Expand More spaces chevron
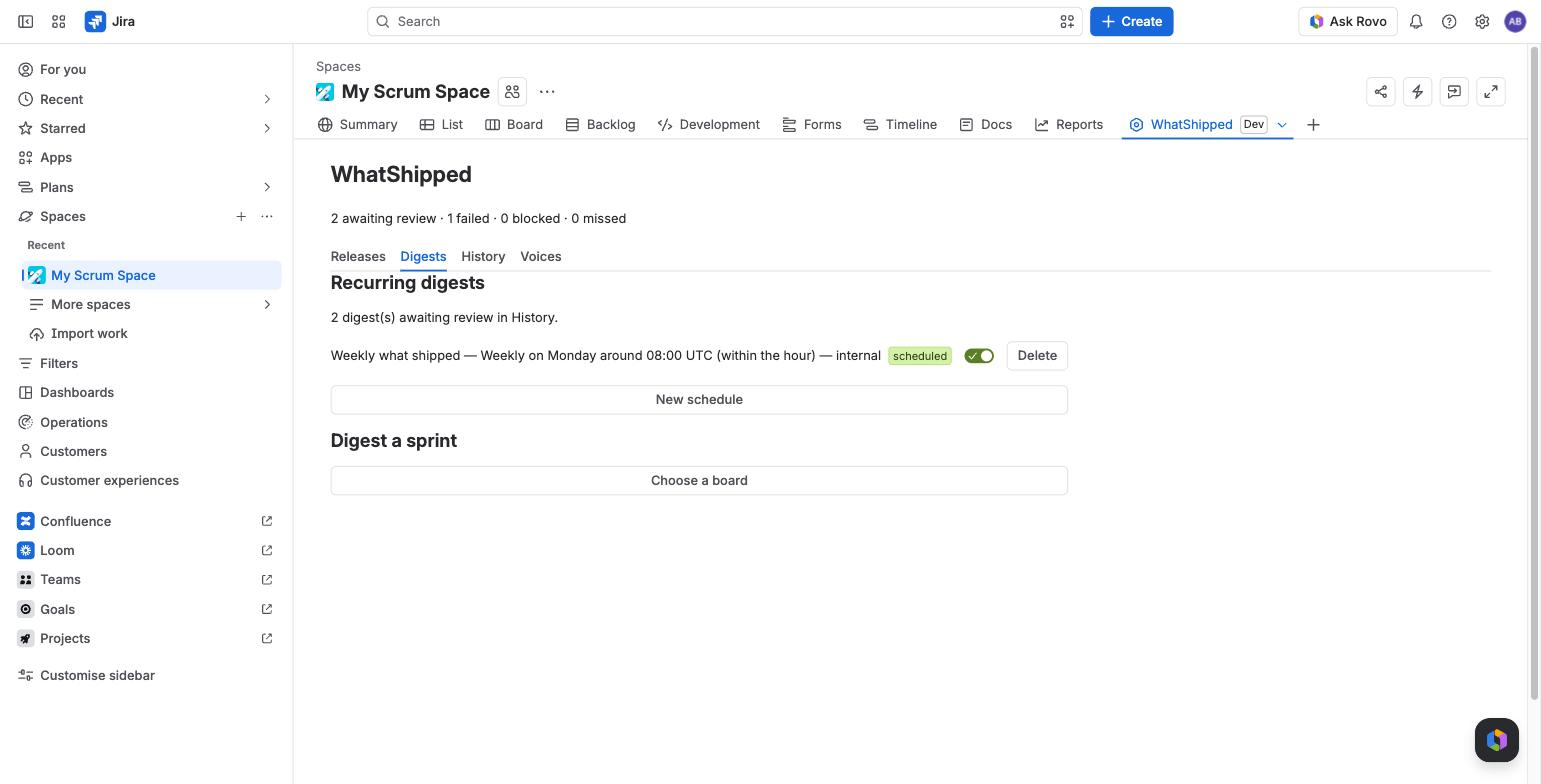 (x=267, y=304)
